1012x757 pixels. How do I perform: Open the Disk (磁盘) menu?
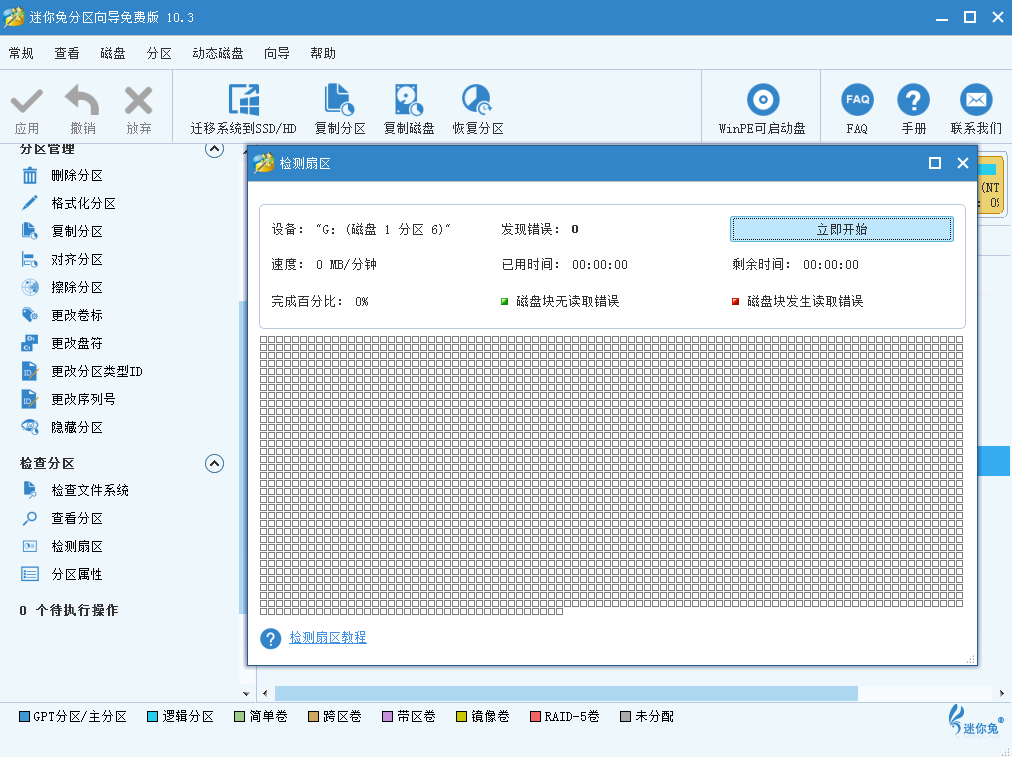click(x=113, y=53)
